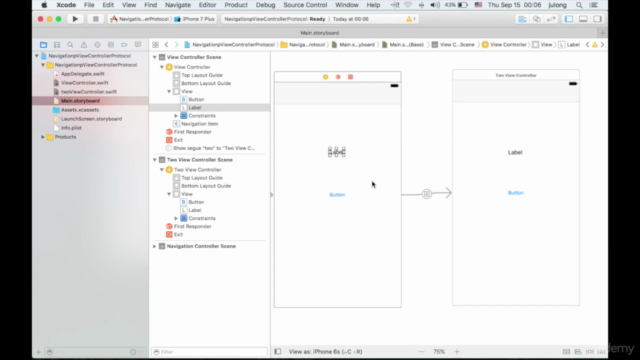Viewport: 640px width, 360px height.
Task: Open ViewController.swift
Action: pyautogui.click(x=84, y=83)
